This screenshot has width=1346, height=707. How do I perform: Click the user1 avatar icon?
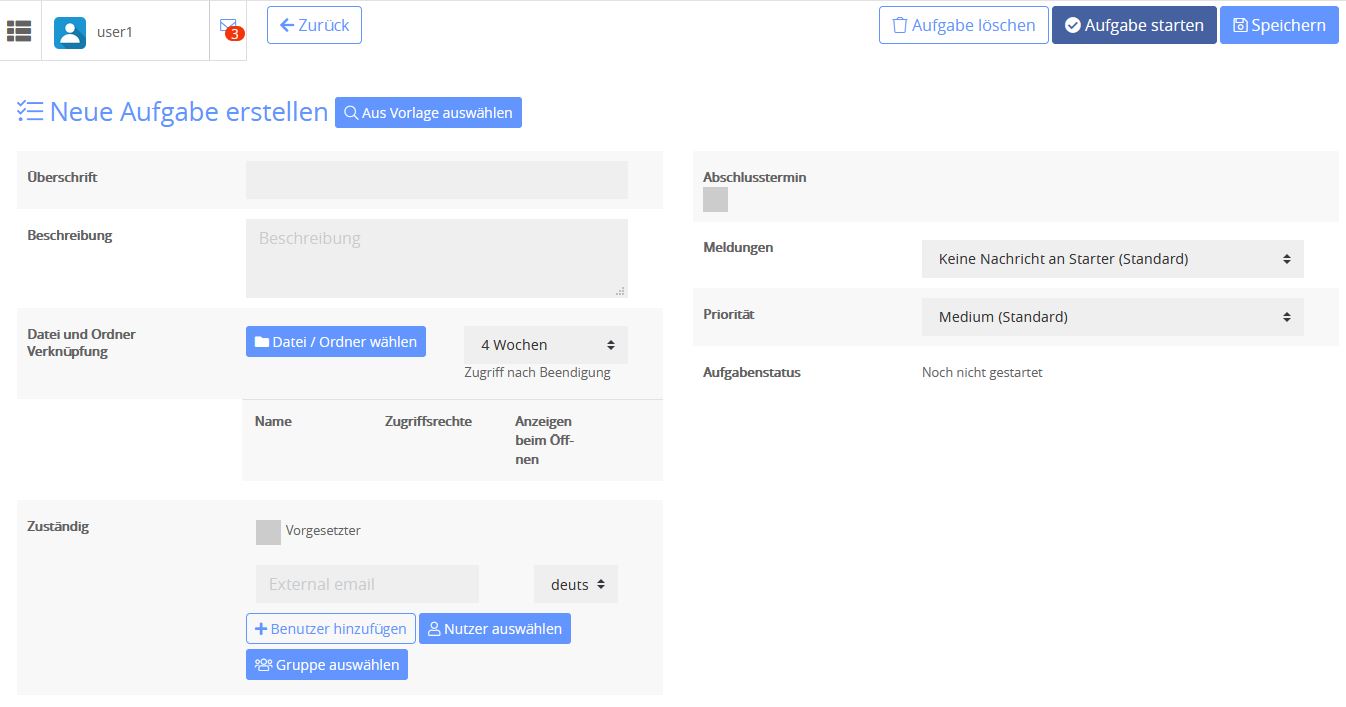tap(68, 30)
